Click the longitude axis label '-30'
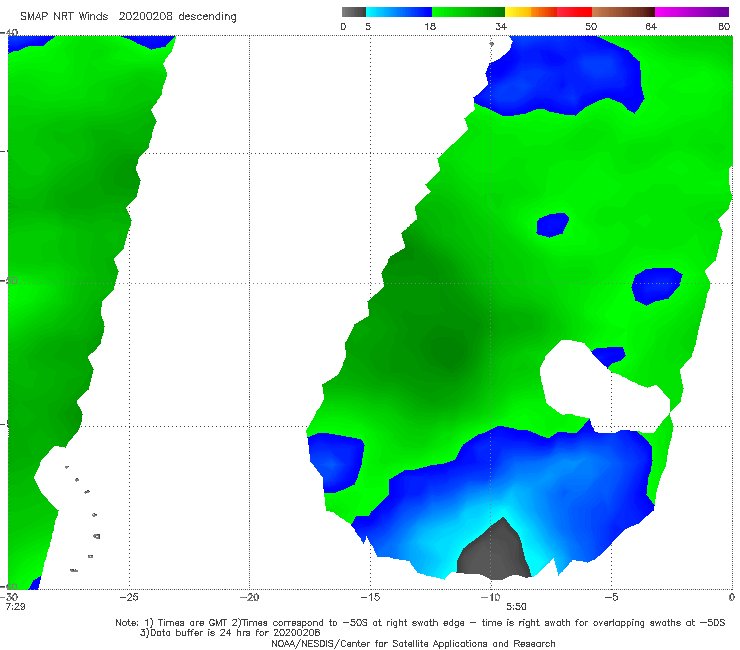 tap(9, 597)
